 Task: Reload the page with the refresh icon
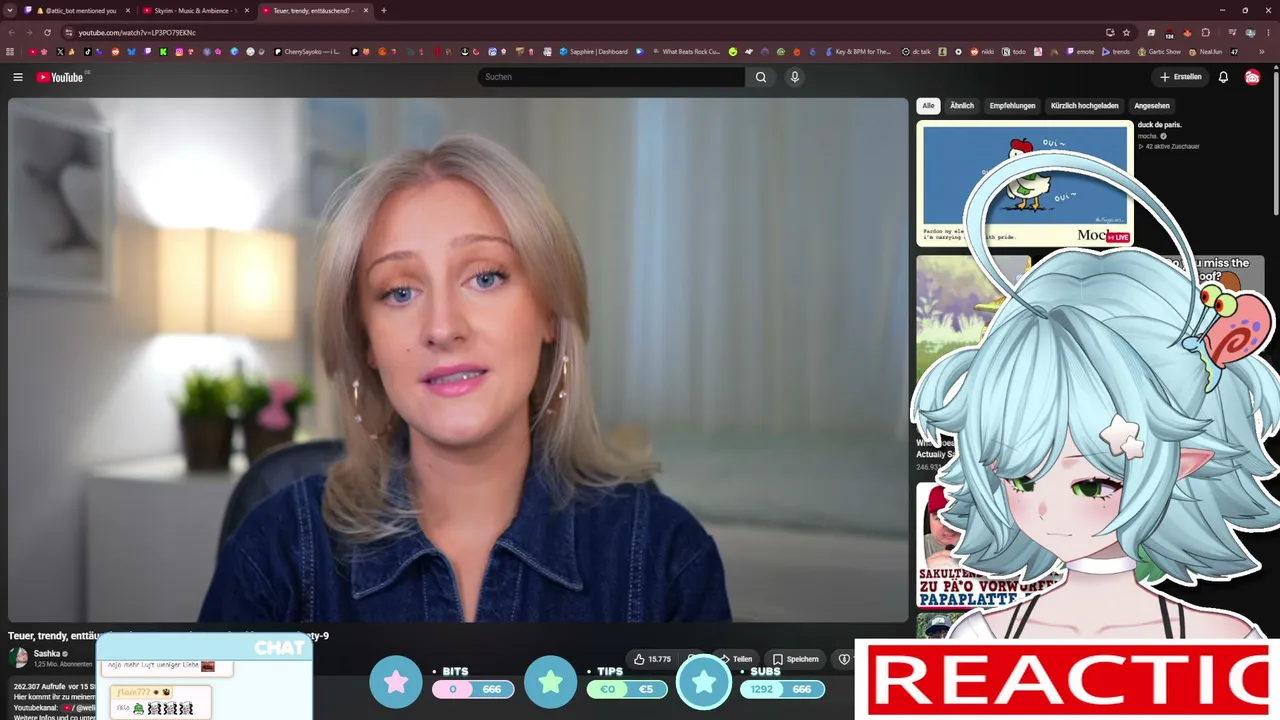click(x=47, y=32)
